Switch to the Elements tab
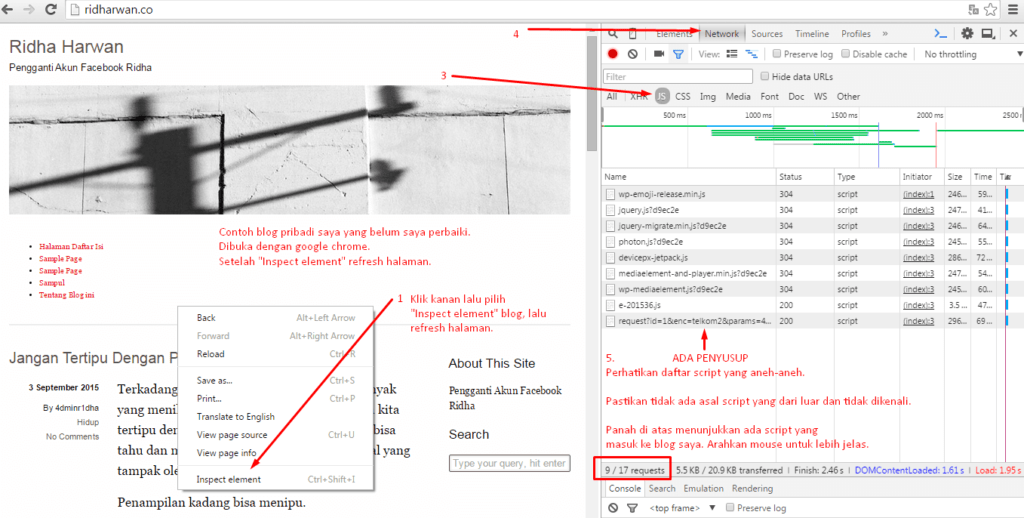 click(674, 34)
